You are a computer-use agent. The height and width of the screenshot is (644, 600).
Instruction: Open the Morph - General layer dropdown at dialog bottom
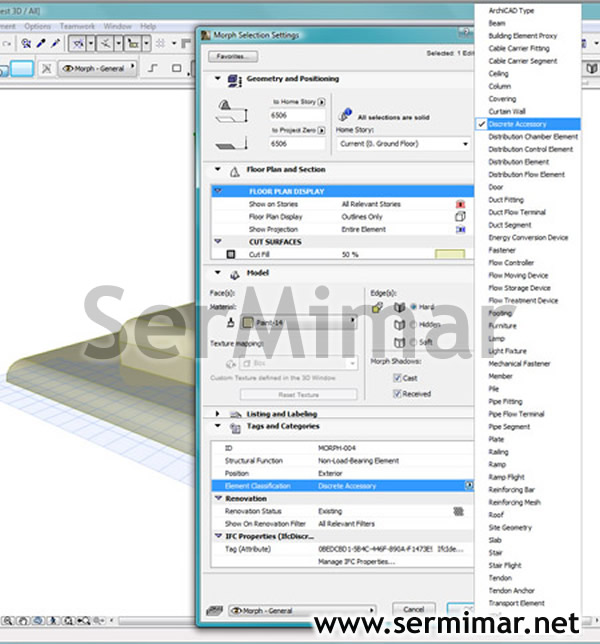pos(302,611)
